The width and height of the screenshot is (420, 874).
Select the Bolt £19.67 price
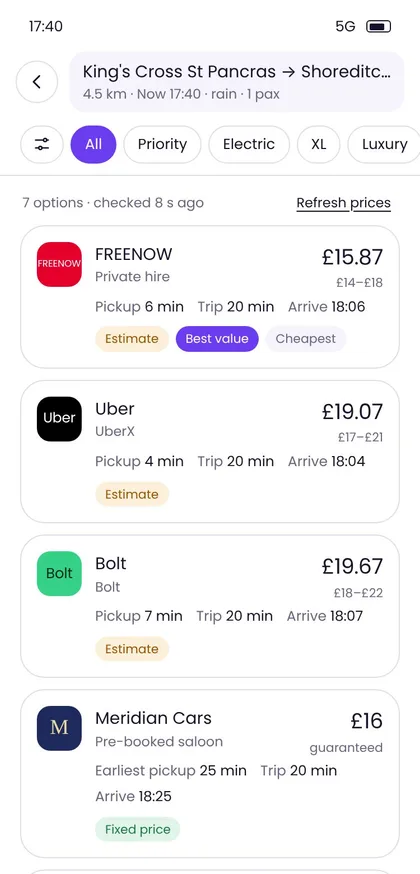[x=352, y=566]
